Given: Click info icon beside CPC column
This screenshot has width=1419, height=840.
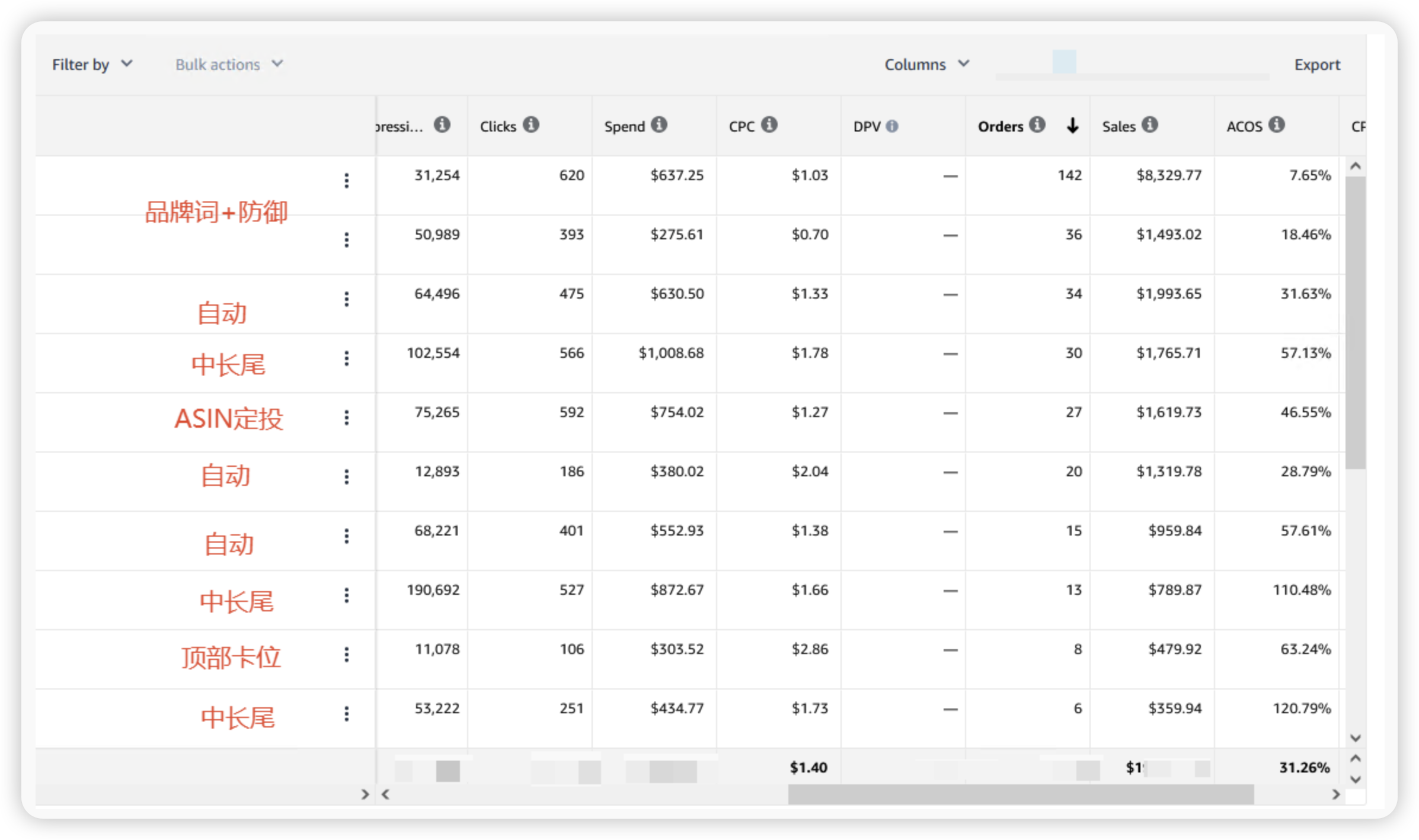Looking at the screenshot, I should [769, 125].
